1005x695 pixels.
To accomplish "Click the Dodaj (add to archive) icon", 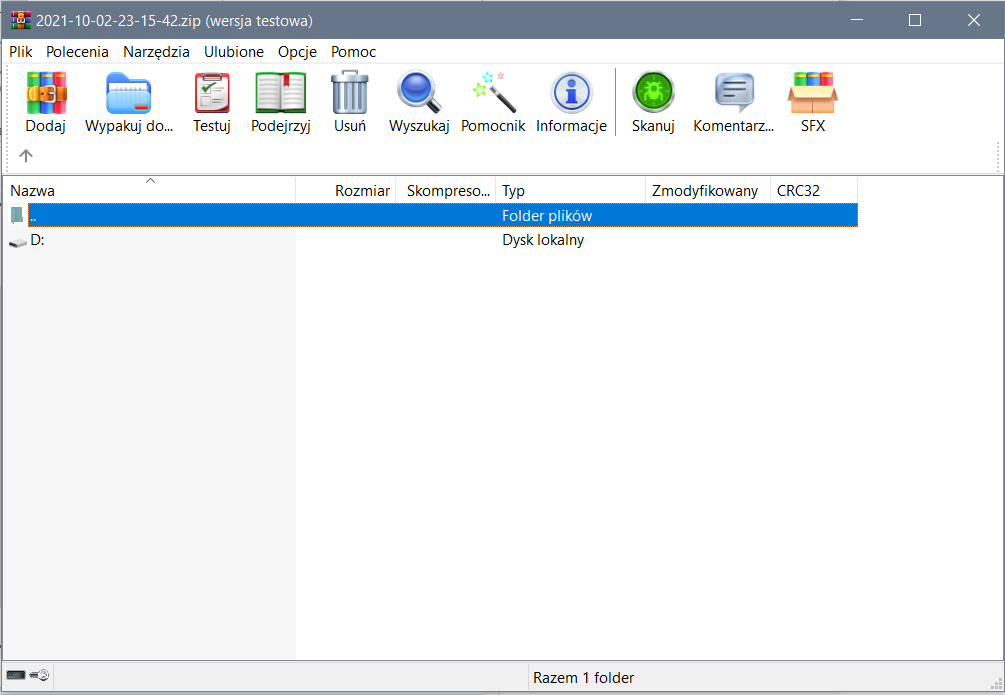I will (46, 94).
